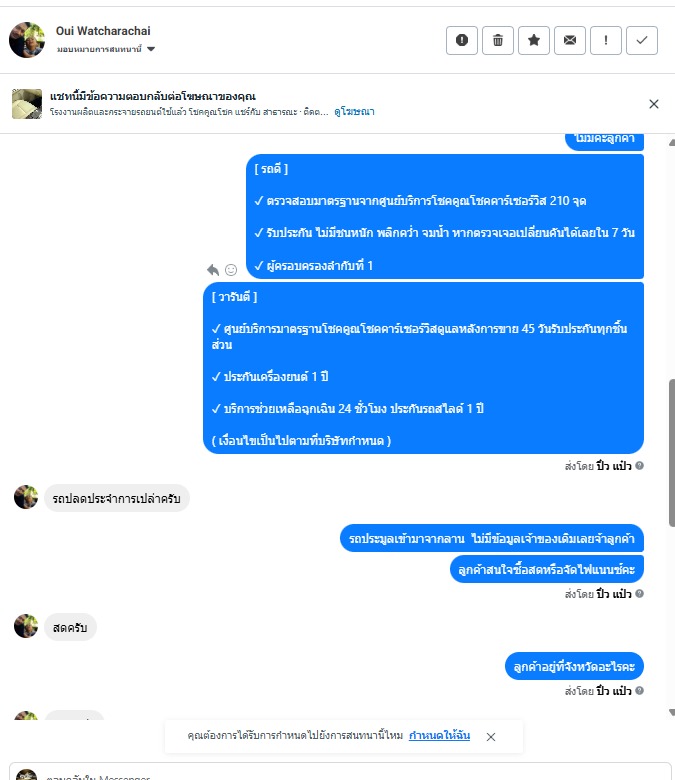The width and height of the screenshot is (675, 780).
Task: Close the assignment prompt notification
Action: point(491,737)
